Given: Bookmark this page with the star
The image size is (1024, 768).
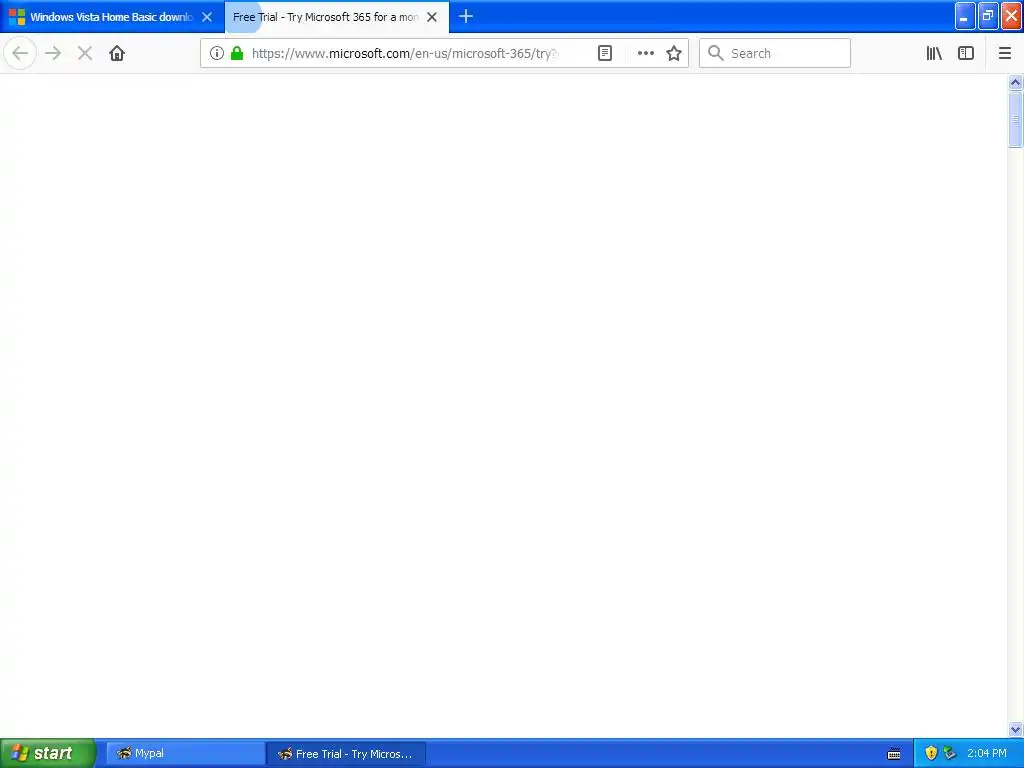Looking at the screenshot, I should (x=674, y=53).
